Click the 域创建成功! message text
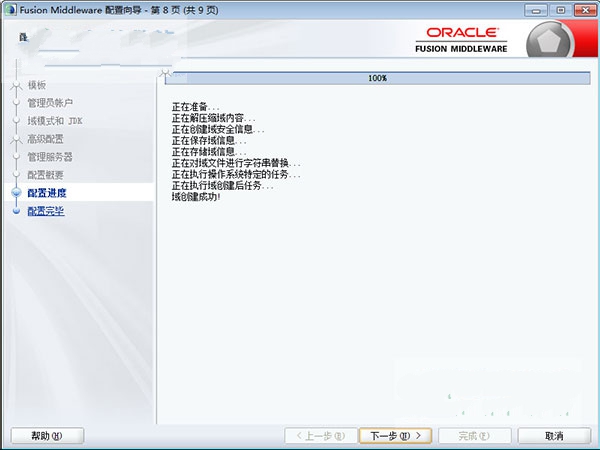This screenshot has height=450, width=600. (x=196, y=197)
